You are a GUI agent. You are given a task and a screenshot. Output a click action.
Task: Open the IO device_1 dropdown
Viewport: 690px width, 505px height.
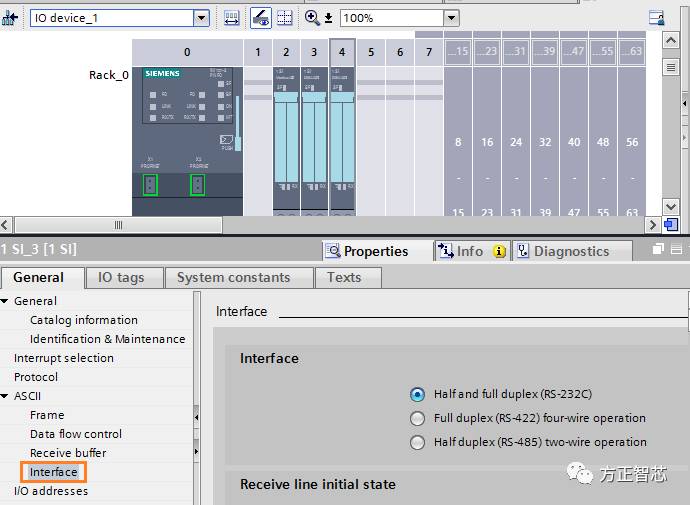pyautogui.click(x=201, y=18)
